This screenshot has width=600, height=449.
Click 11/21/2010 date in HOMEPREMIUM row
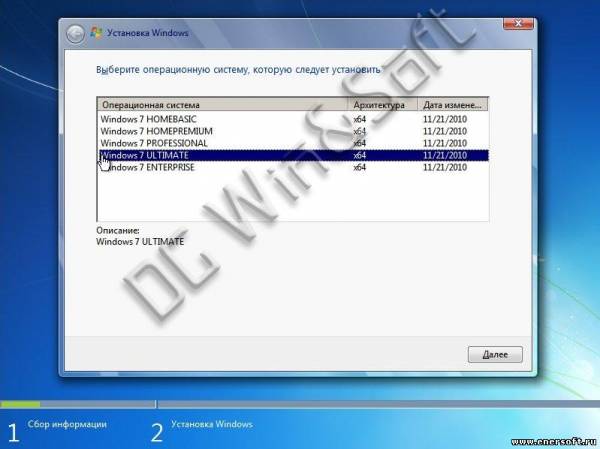pyautogui.click(x=445, y=131)
